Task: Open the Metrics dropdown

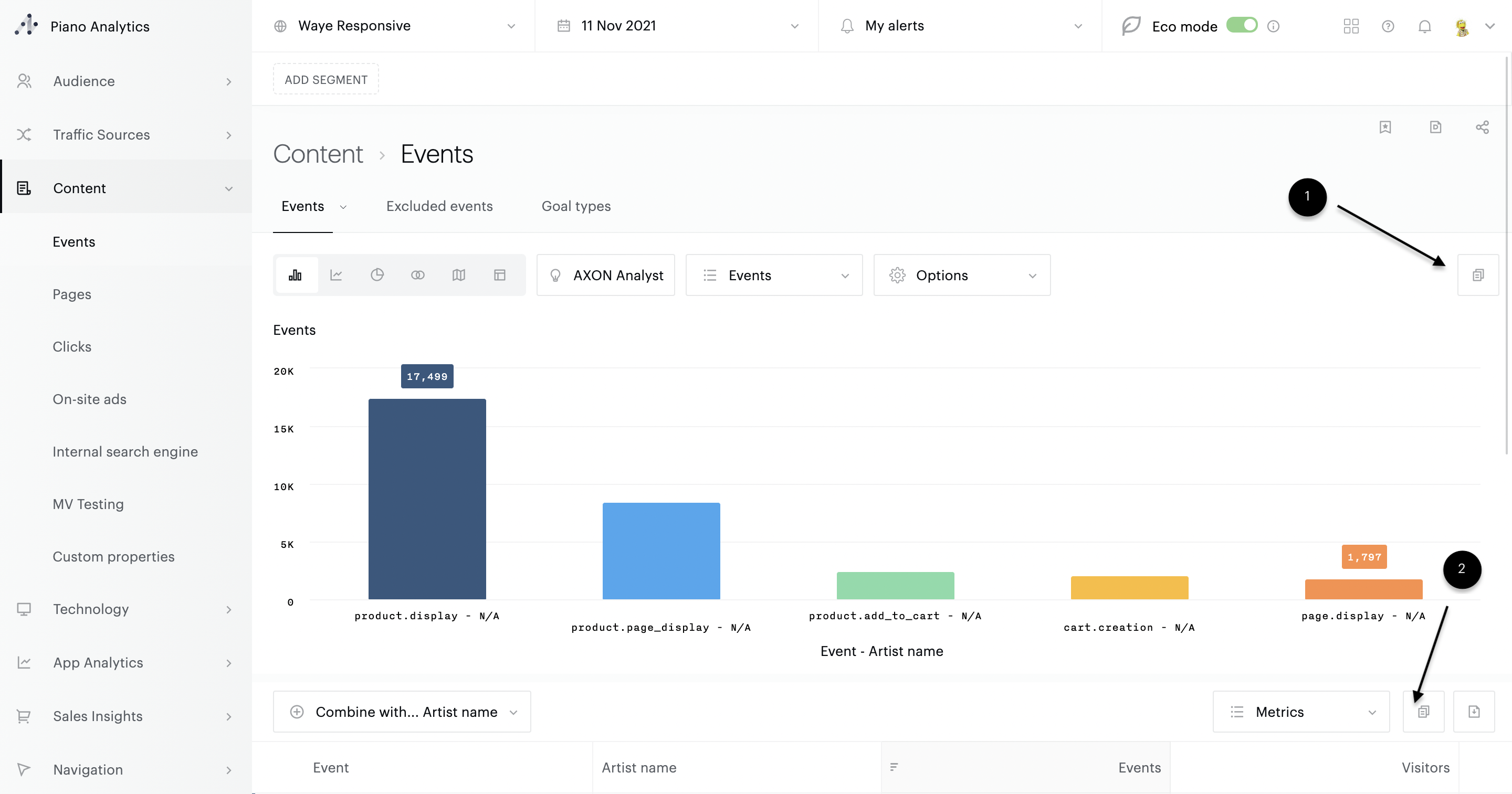Action: tap(1301, 711)
